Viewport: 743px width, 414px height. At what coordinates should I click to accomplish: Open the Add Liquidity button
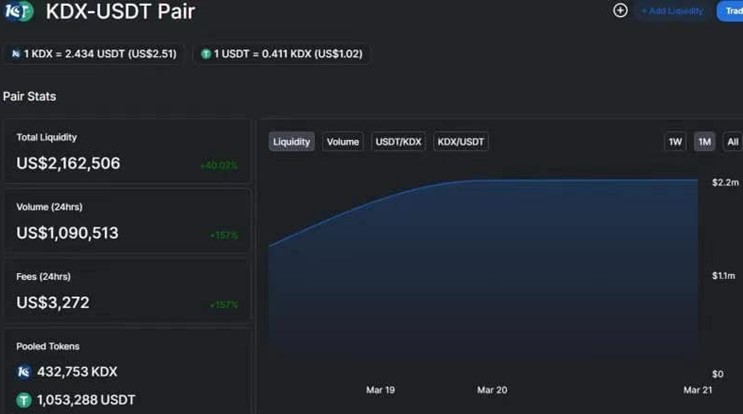(x=672, y=11)
